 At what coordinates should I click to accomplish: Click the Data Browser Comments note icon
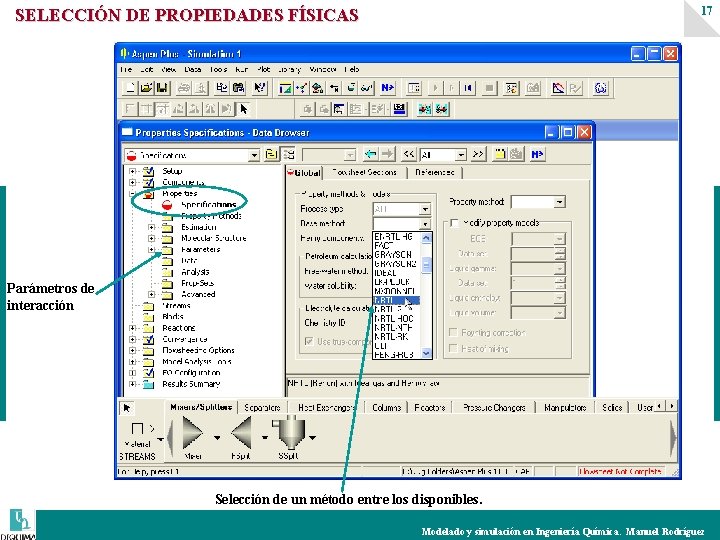(x=499, y=155)
